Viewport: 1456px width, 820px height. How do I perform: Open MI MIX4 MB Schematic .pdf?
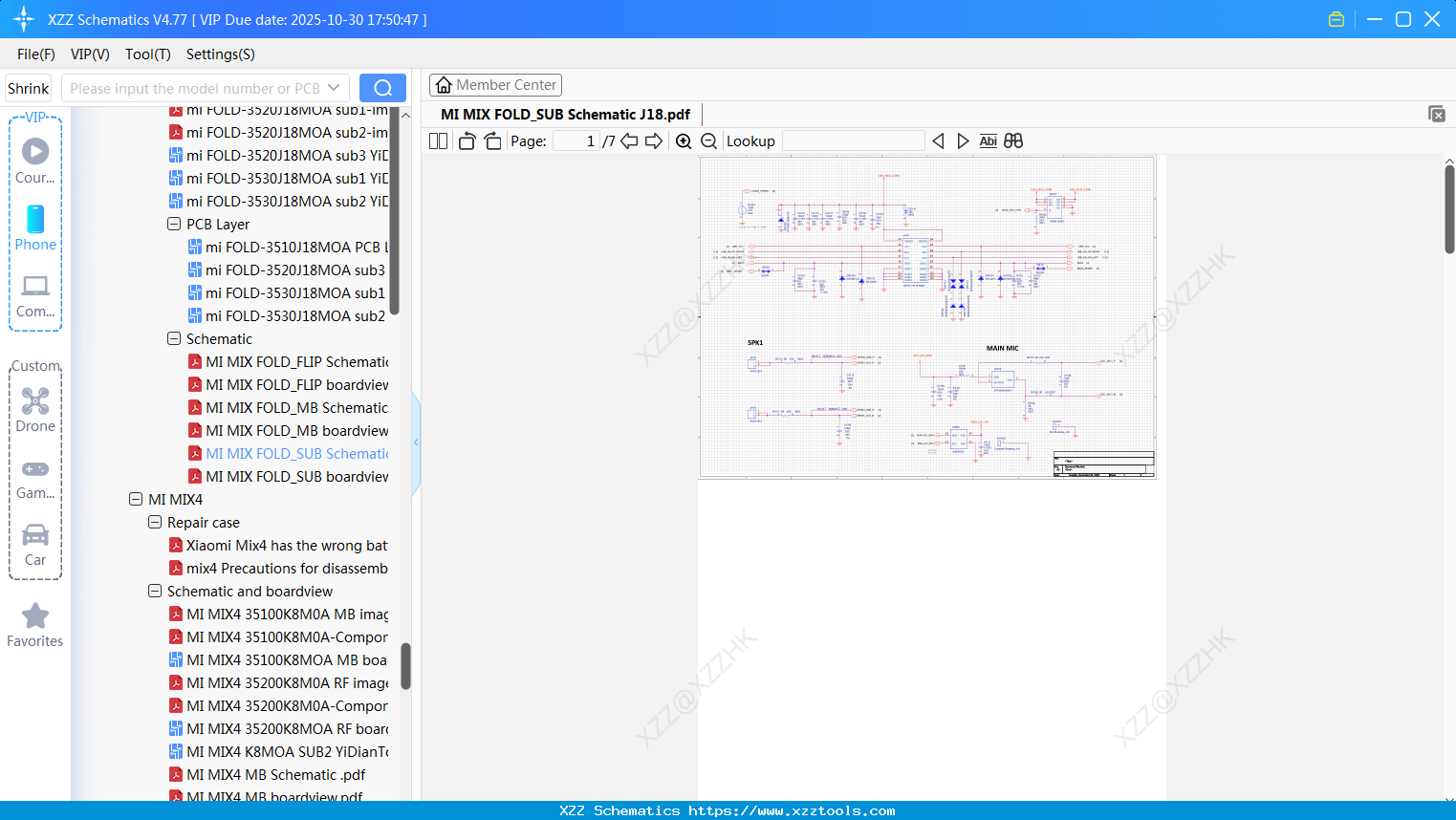click(268, 774)
